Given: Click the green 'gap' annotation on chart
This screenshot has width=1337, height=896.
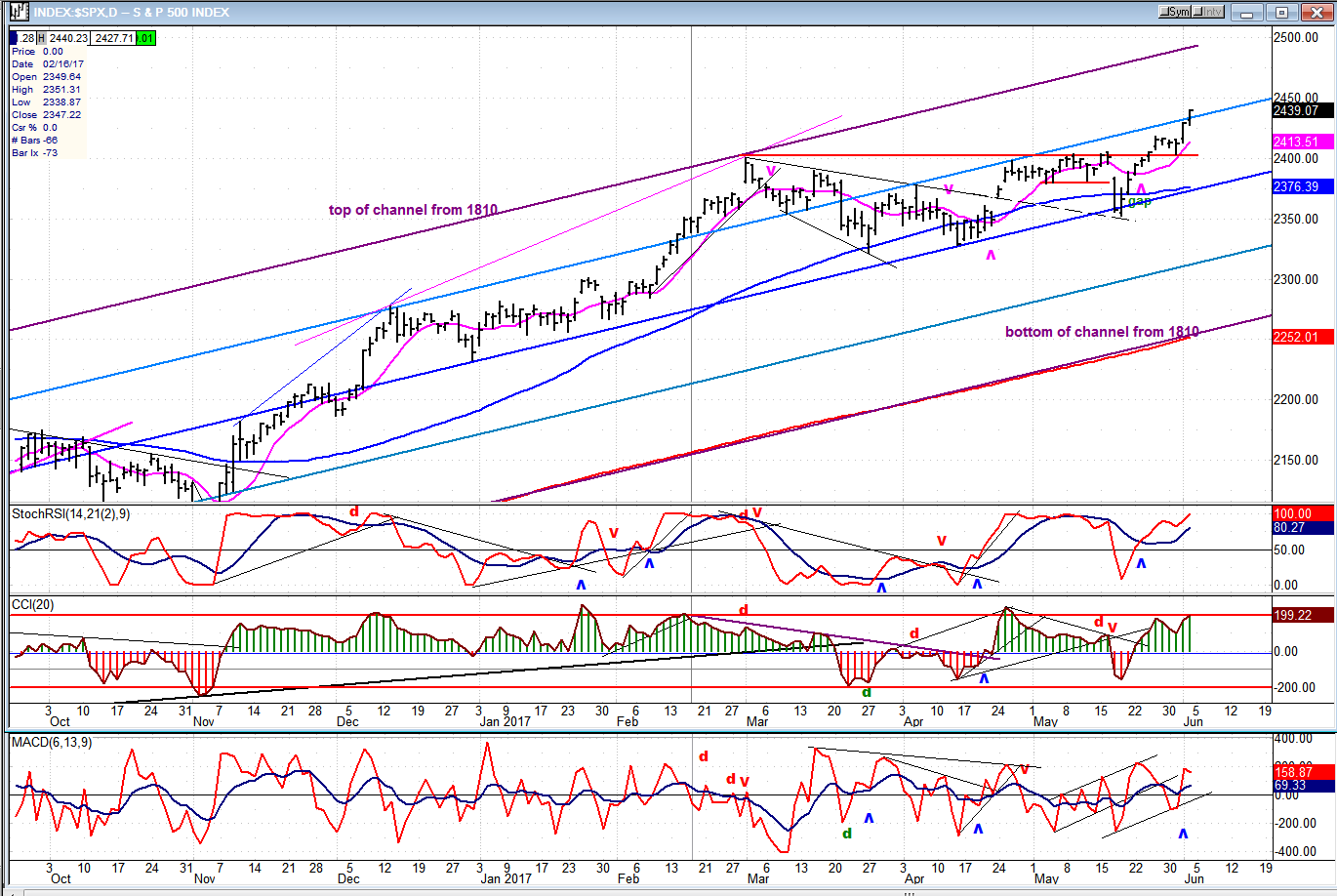Looking at the screenshot, I should [1140, 202].
